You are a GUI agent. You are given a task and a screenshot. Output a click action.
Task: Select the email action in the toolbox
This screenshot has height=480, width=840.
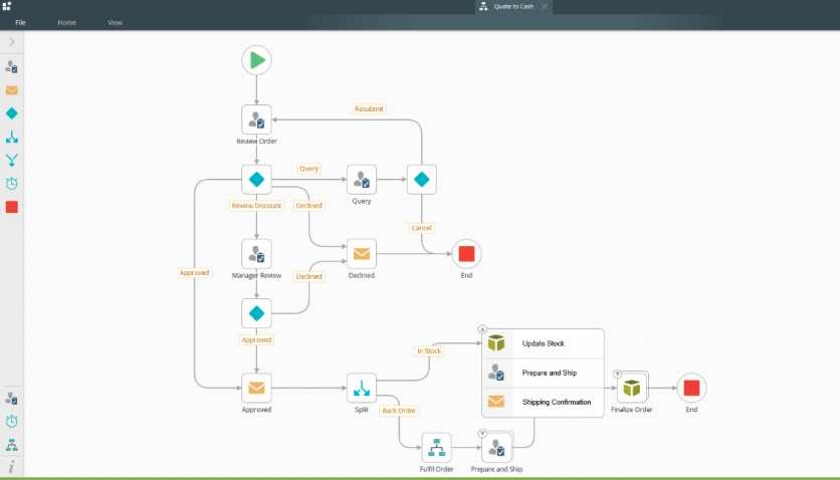(x=12, y=91)
